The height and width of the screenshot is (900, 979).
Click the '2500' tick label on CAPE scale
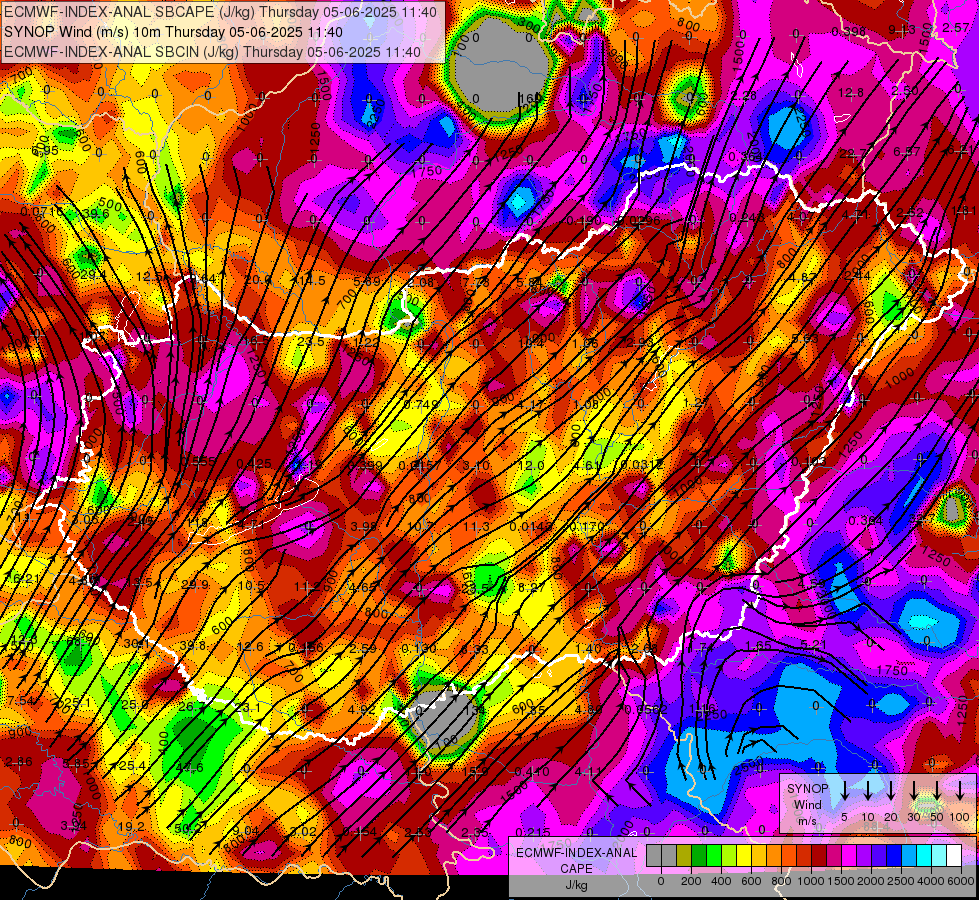pos(901,881)
